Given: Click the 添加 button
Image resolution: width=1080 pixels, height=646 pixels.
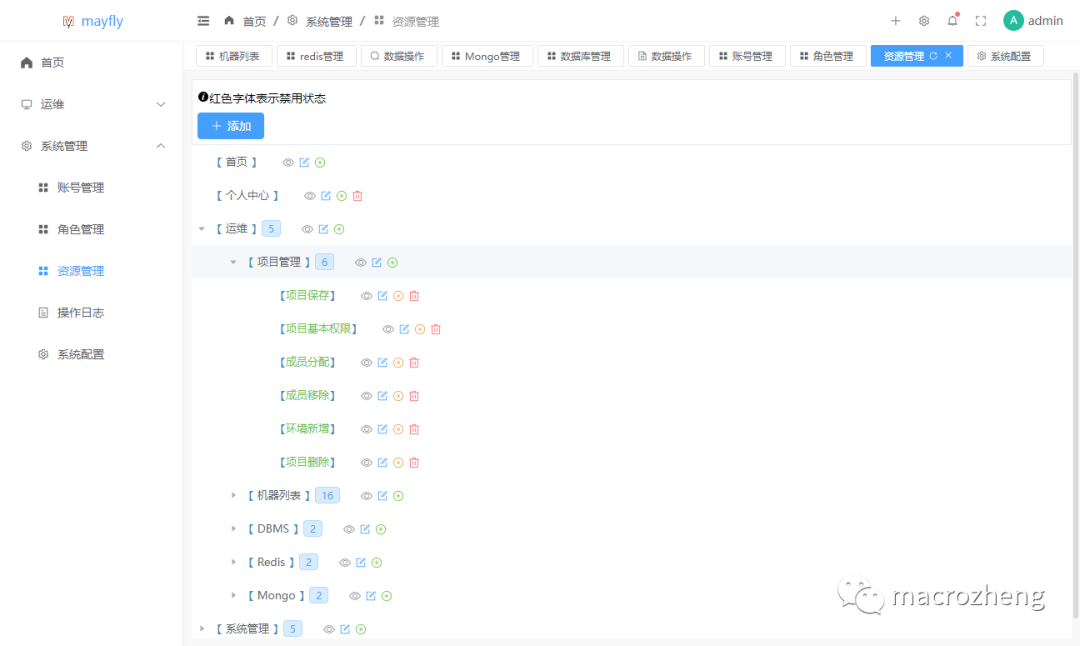Looking at the screenshot, I should (x=231, y=125).
